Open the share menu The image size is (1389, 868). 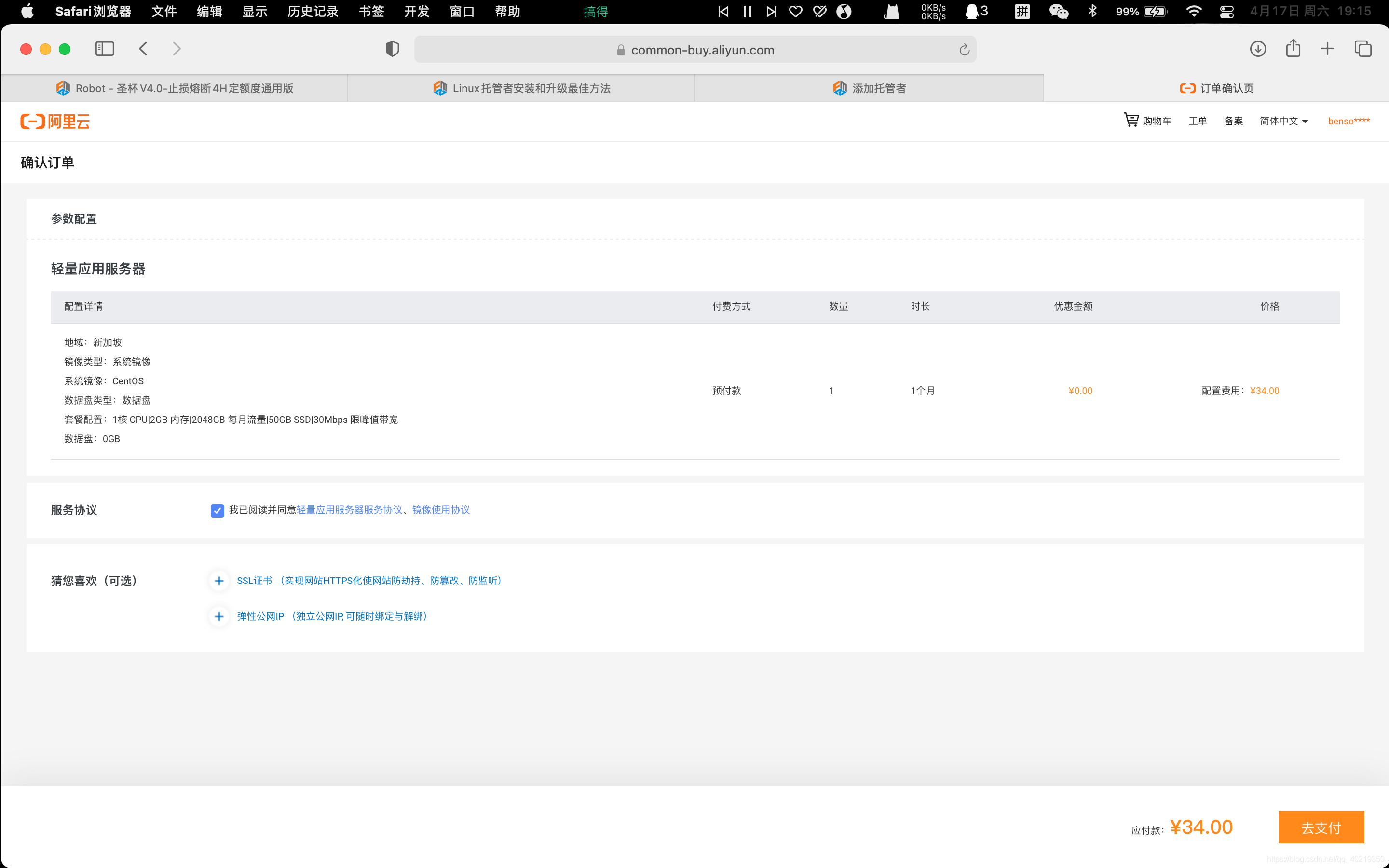pos(1293,48)
